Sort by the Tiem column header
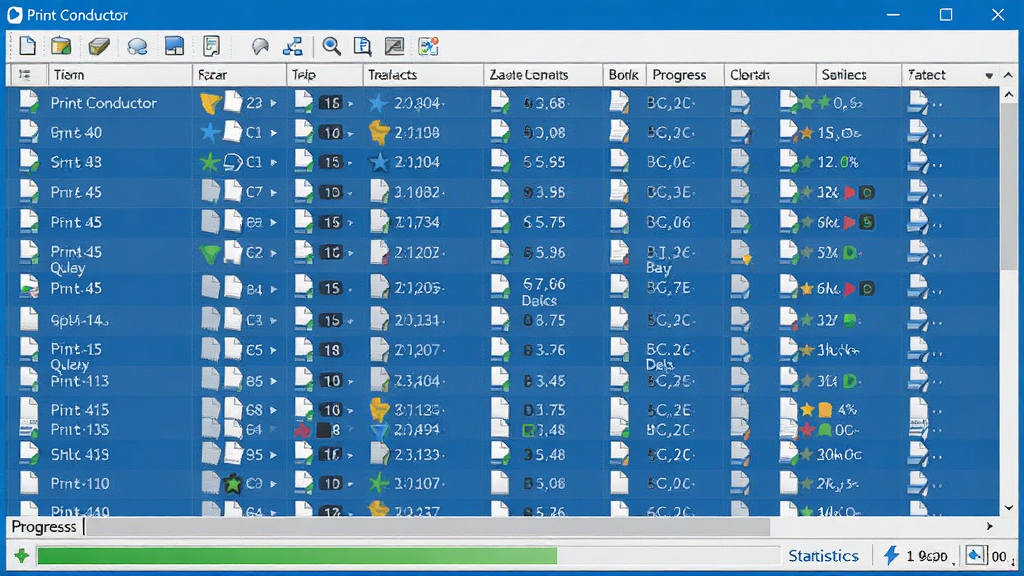The width and height of the screenshot is (1024, 576). [121, 75]
